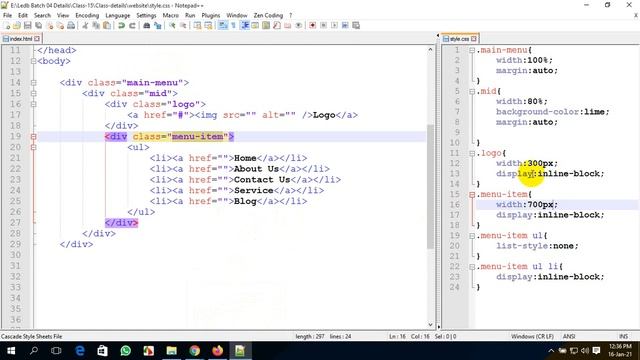Collapse the main-menu div fold on line 14
The image size is (640, 360).
click(33, 83)
